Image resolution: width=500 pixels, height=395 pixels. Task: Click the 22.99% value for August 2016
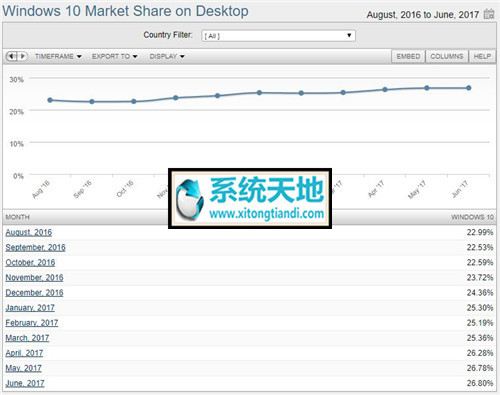coord(480,232)
